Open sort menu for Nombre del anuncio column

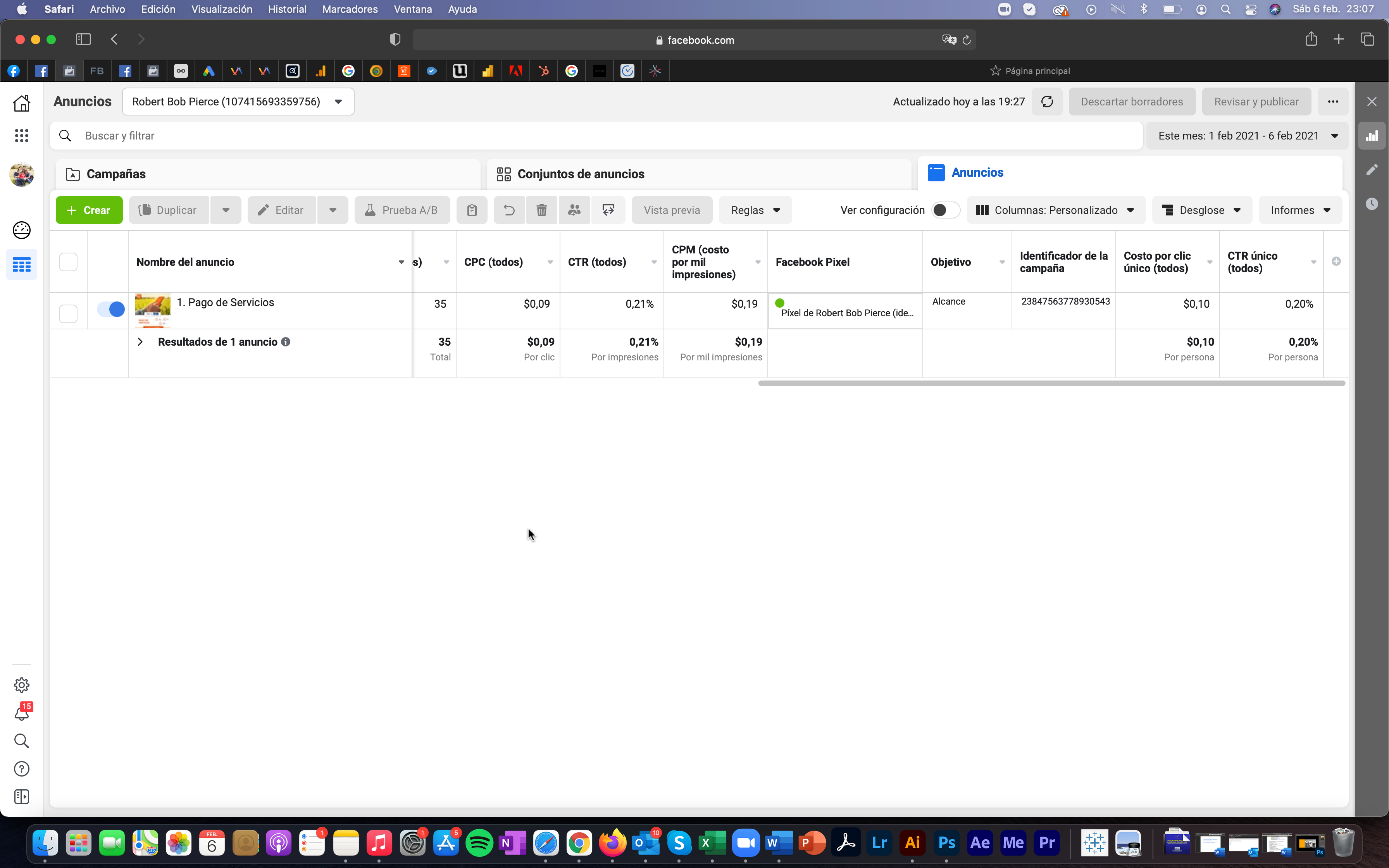pos(401,262)
